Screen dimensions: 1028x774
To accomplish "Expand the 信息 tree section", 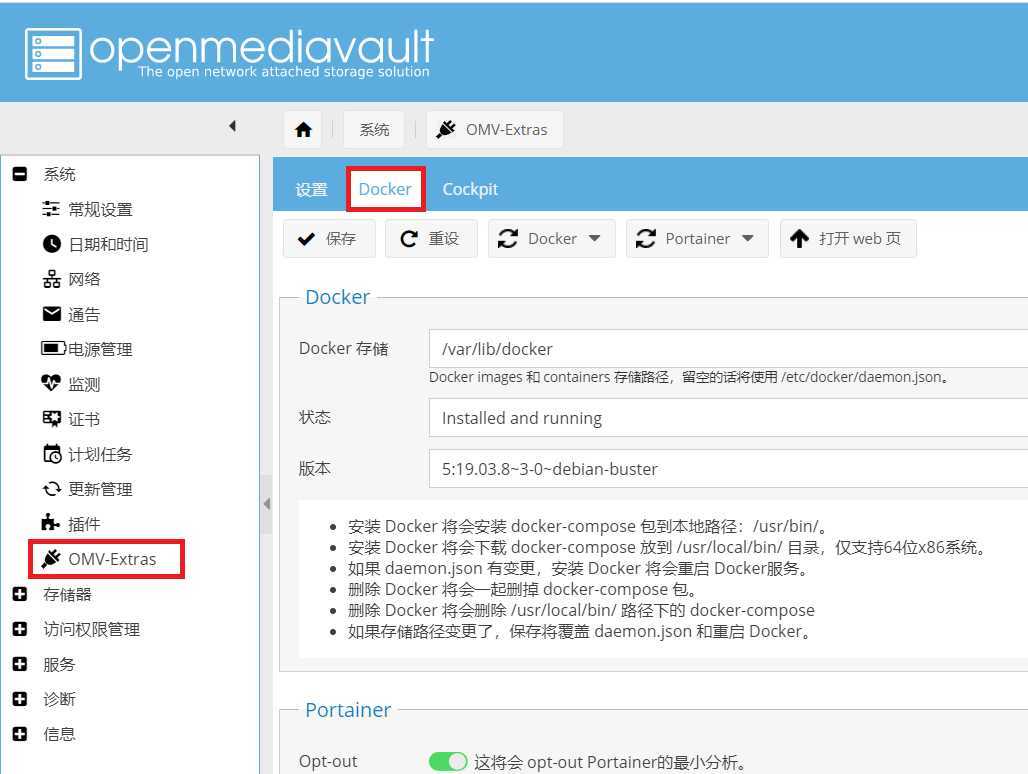I will (x=20, y=734).
